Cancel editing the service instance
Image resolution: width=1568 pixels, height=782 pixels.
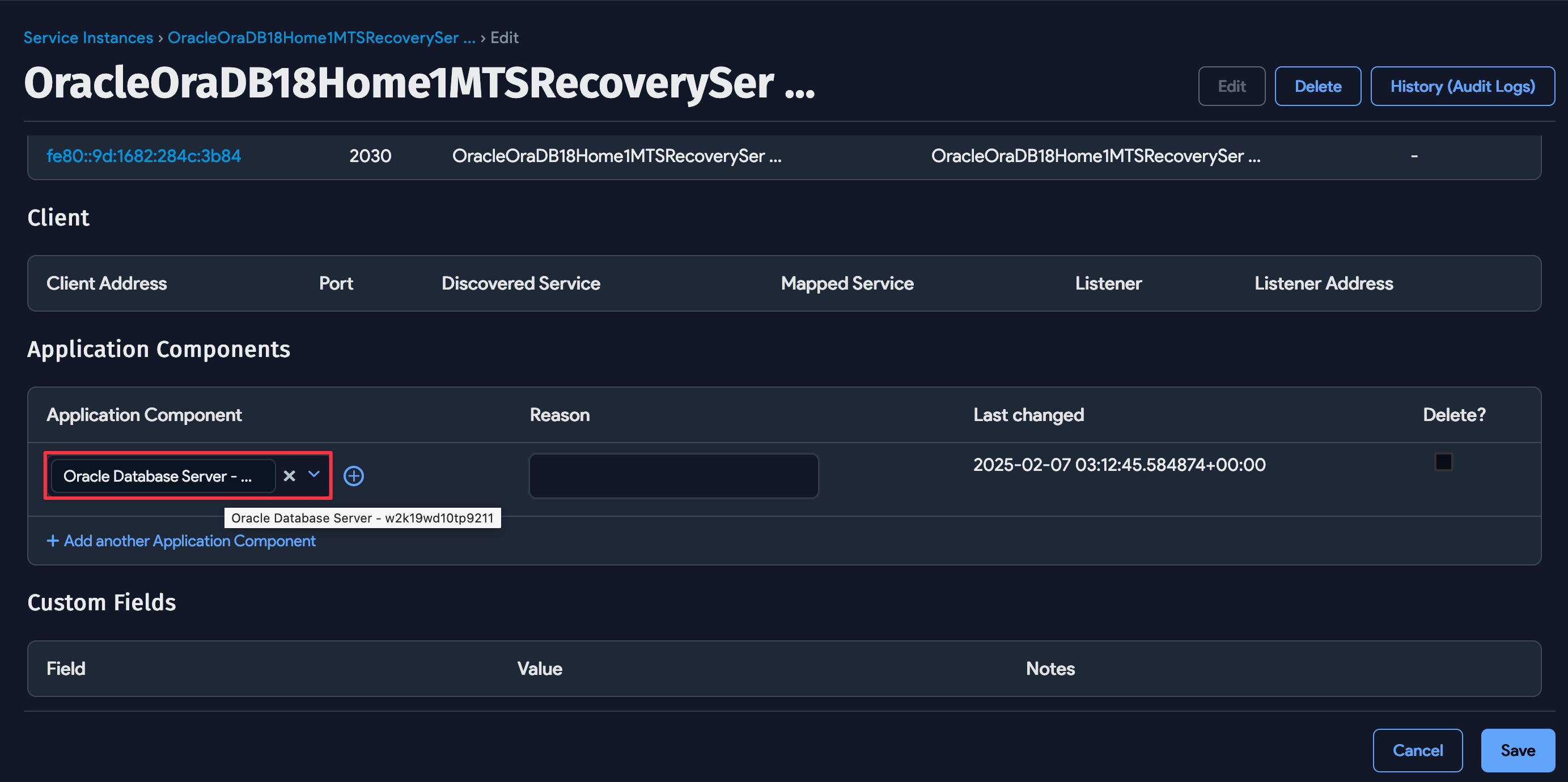pyautogui.click(x=1418, y=750)
